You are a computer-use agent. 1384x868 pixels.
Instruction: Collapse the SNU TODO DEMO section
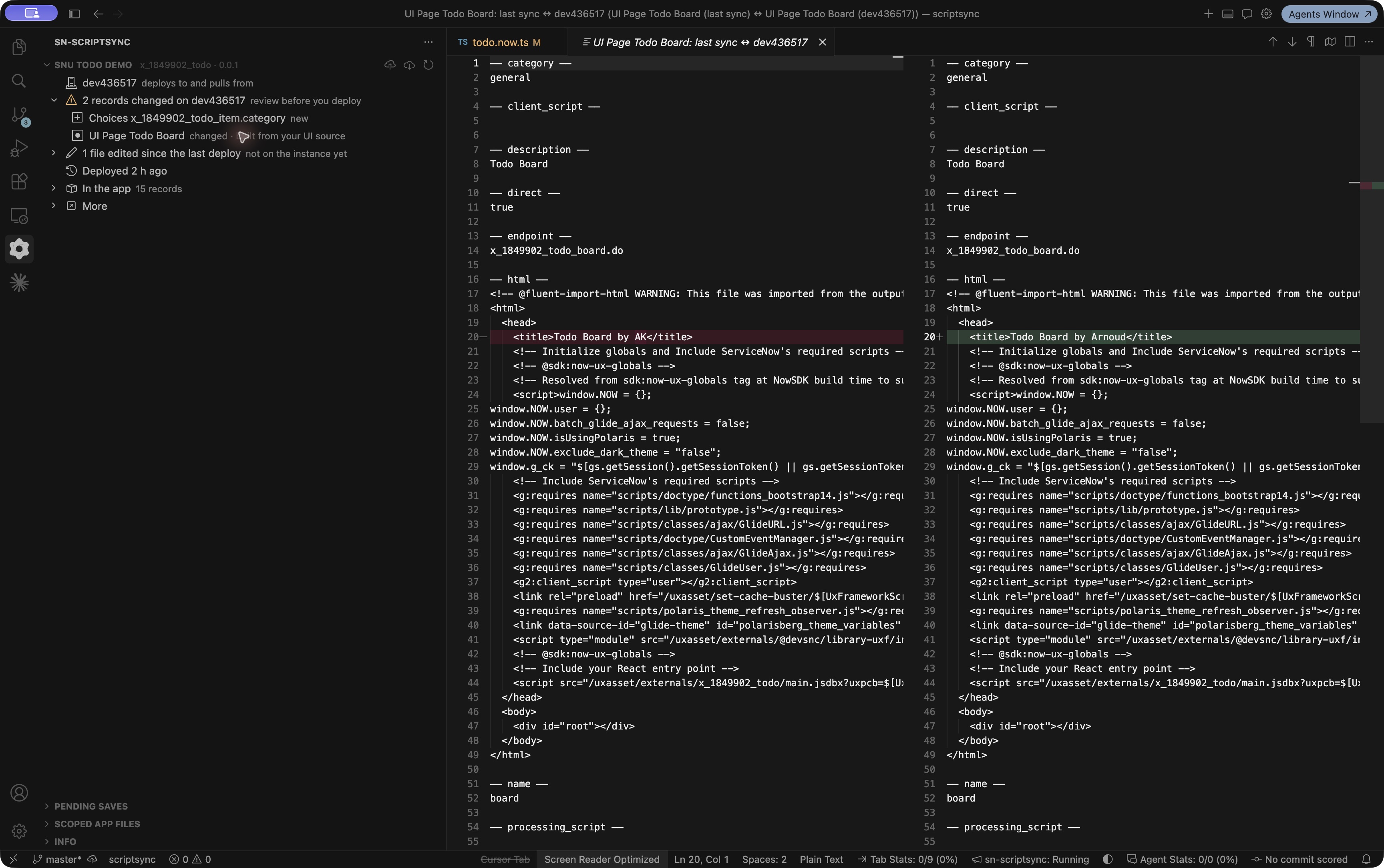coord(47,65)
